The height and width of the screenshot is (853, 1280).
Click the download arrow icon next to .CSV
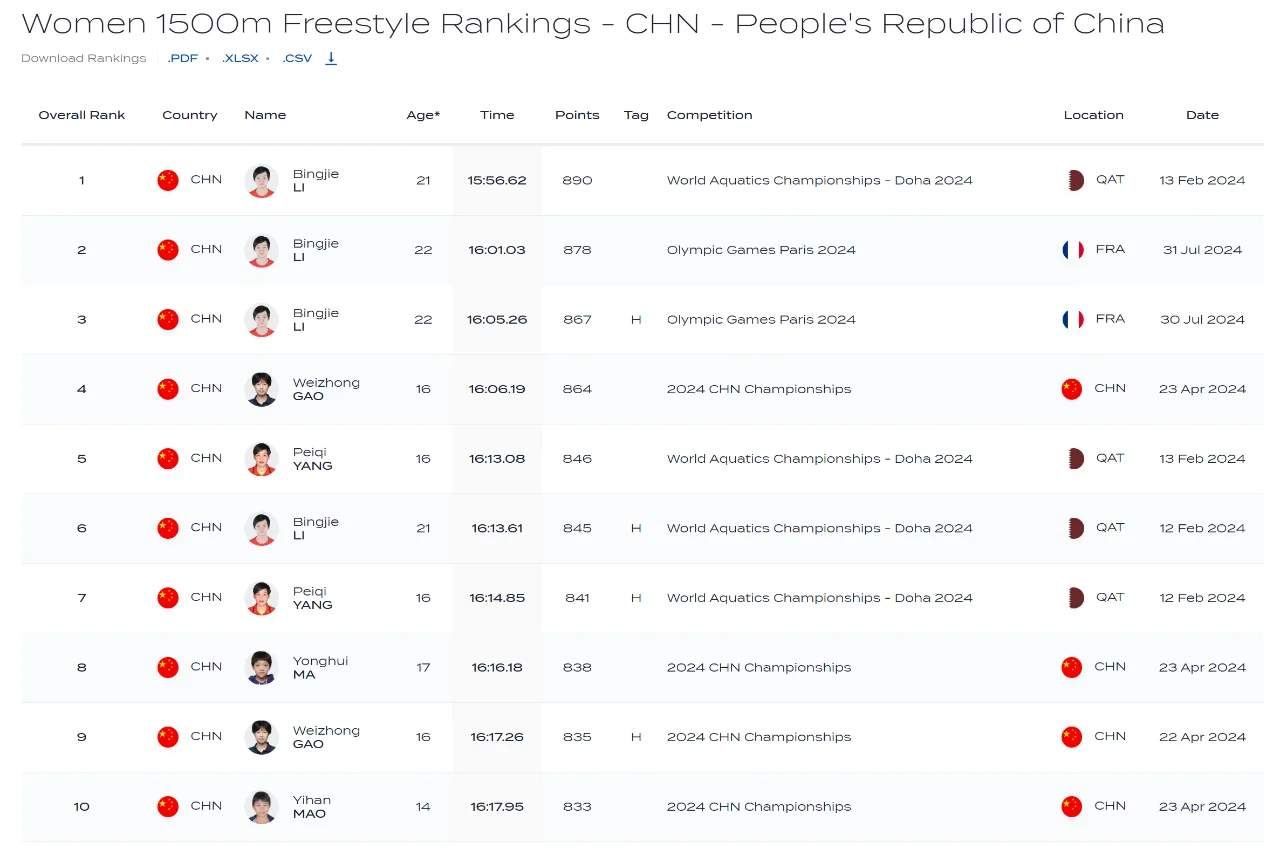(x=331, y=58)
